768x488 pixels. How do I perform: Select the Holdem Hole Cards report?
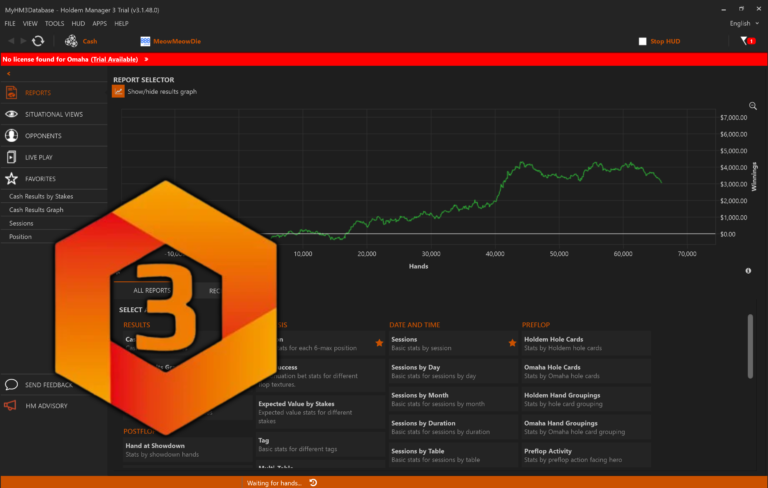click(x=586, y=343)
